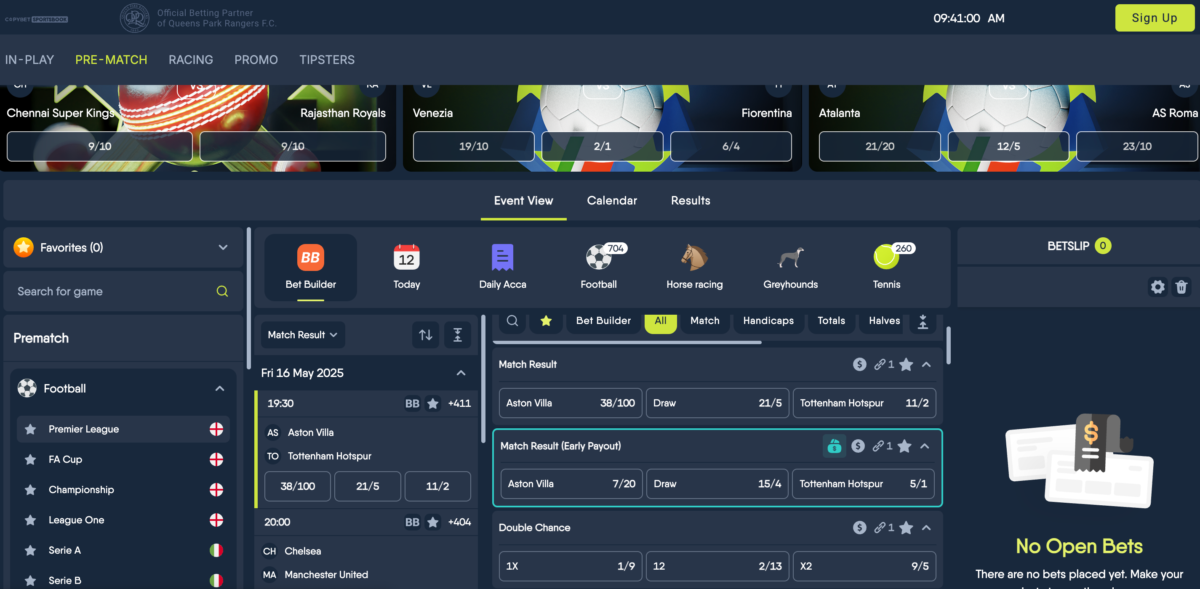This screenshot has height=589, width=1200.
Task: Toggle the Early Payout lock icon
Action: [x=833, y=447]
